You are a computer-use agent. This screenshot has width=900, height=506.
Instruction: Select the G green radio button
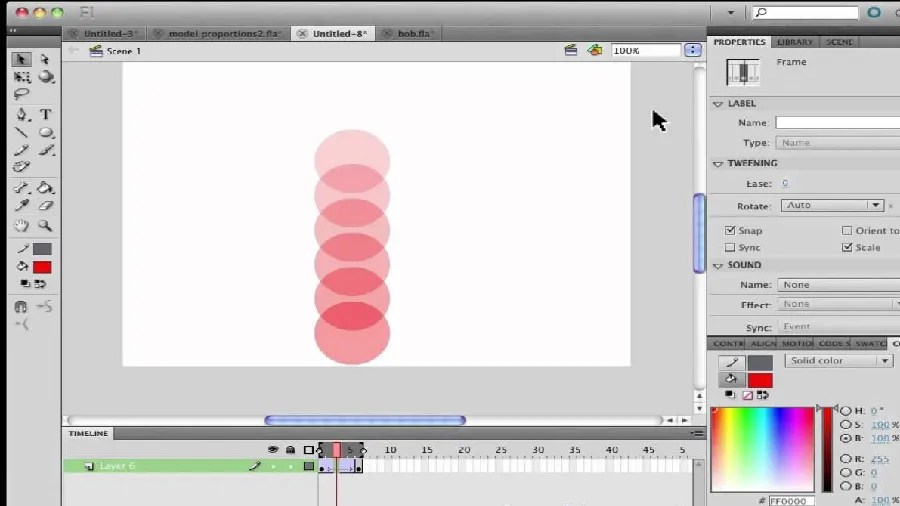[x=845, y=473]
